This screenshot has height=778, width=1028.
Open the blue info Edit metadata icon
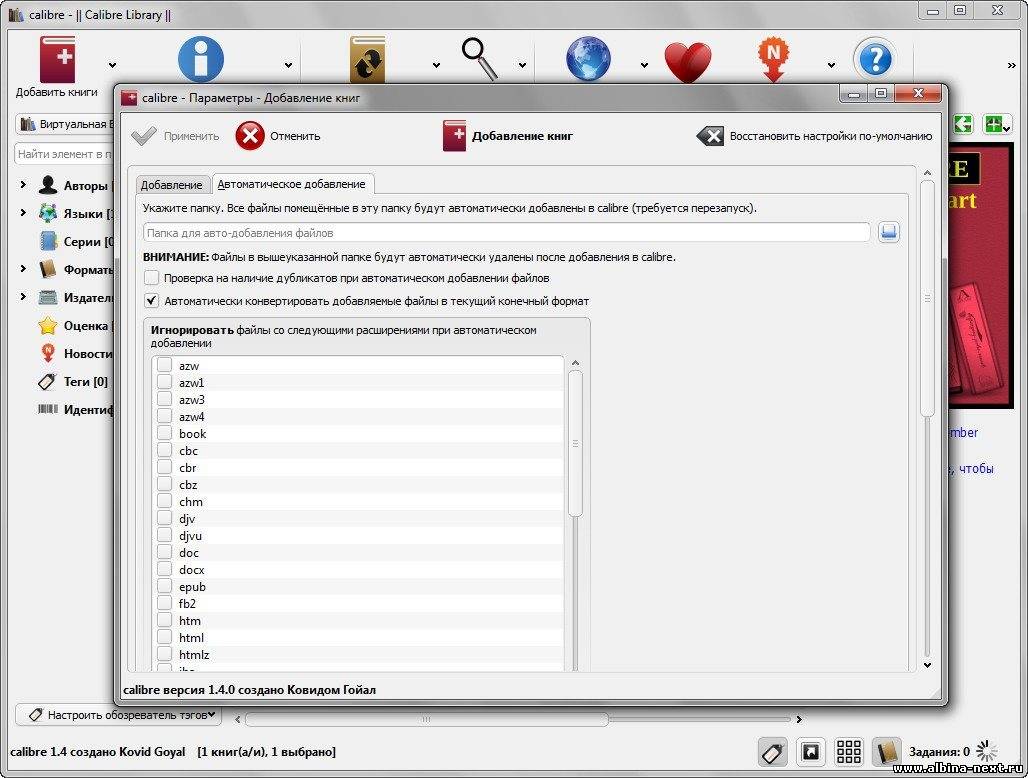(x=201, y=59)
